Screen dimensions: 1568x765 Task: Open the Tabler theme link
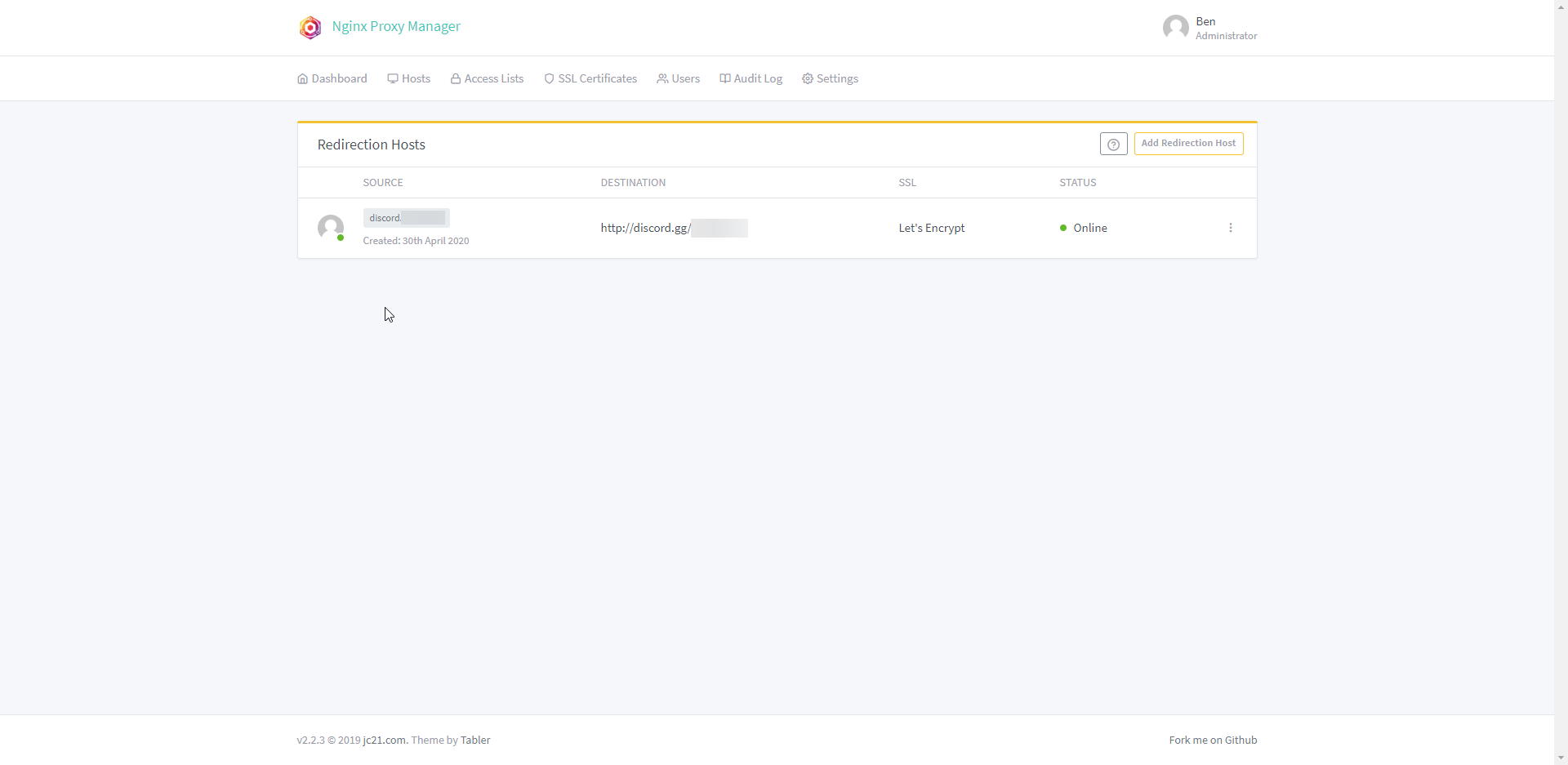point(476,740)
